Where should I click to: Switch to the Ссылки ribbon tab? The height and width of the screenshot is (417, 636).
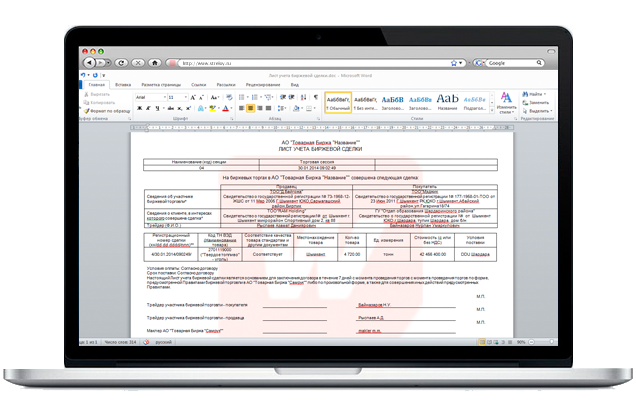199,85
